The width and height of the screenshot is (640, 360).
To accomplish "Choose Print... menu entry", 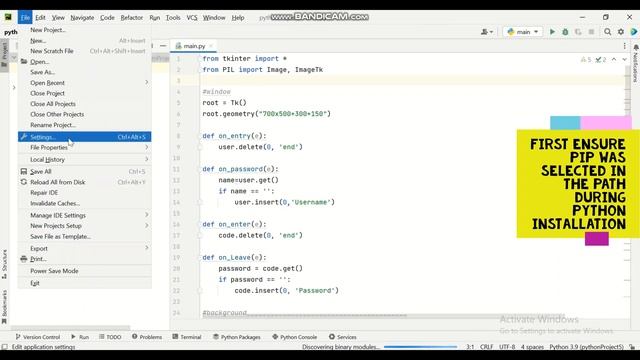I will [84, 259].
